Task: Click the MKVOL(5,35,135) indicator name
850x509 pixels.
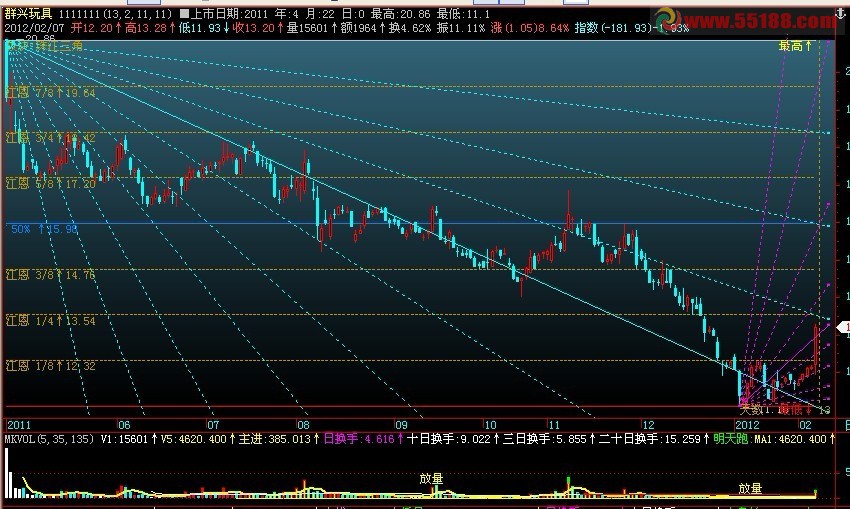Action: (50, 439)
